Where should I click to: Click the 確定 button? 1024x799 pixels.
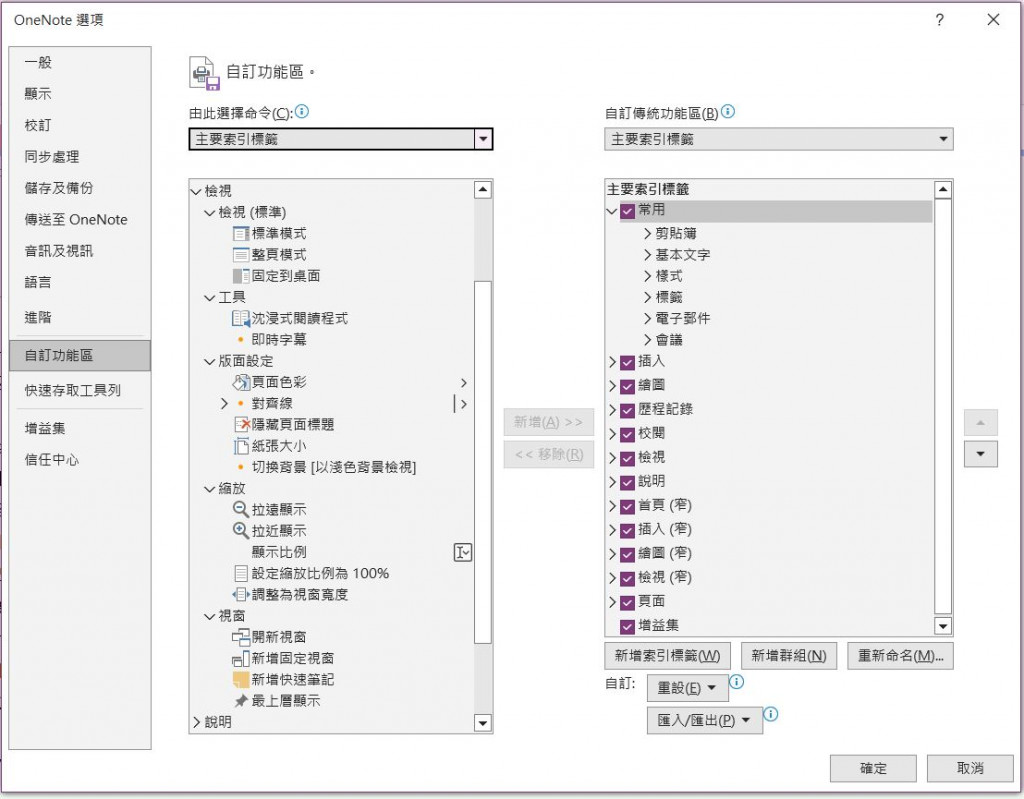[x=873, y=768]
